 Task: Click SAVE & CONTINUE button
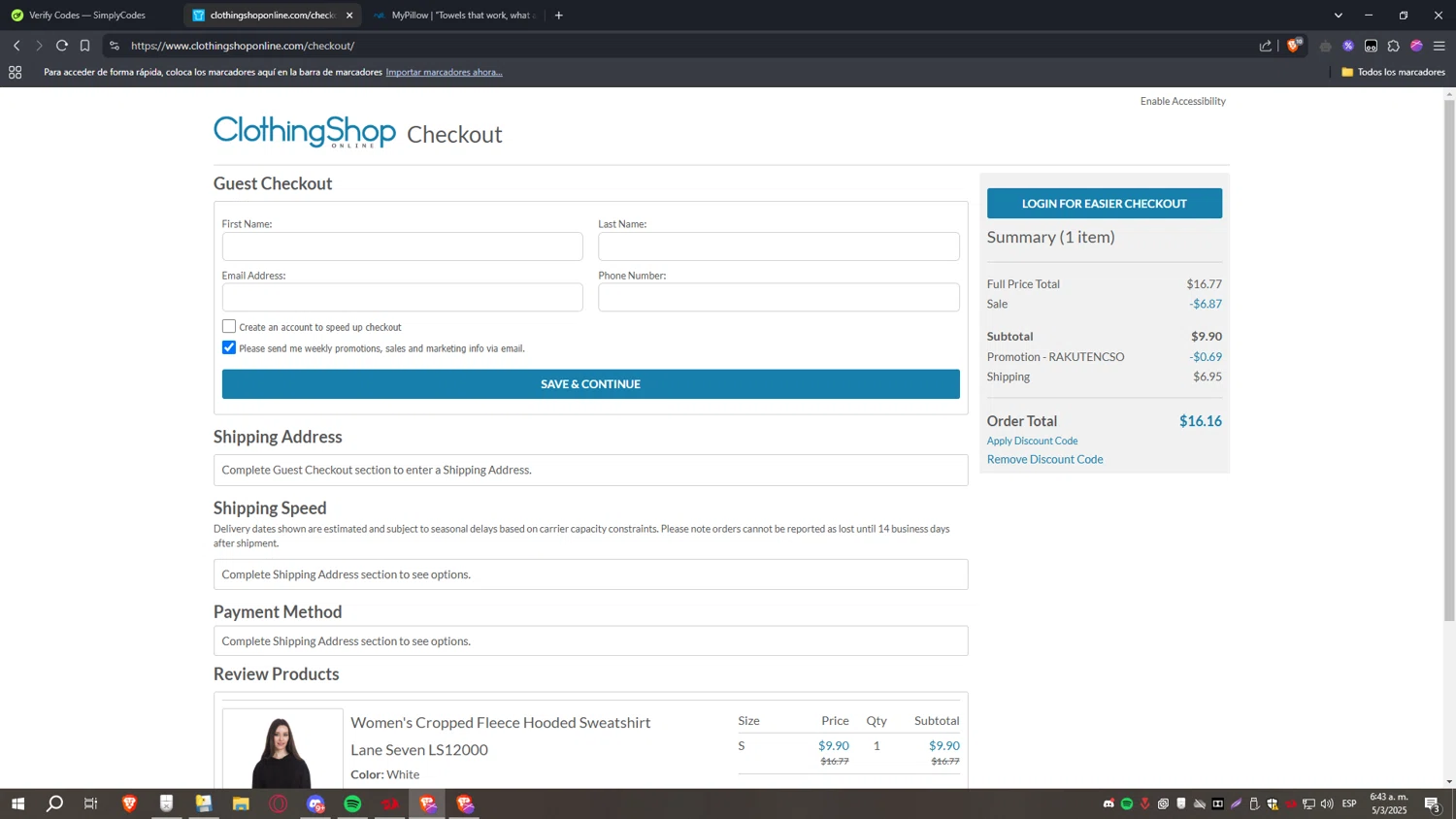590,384
